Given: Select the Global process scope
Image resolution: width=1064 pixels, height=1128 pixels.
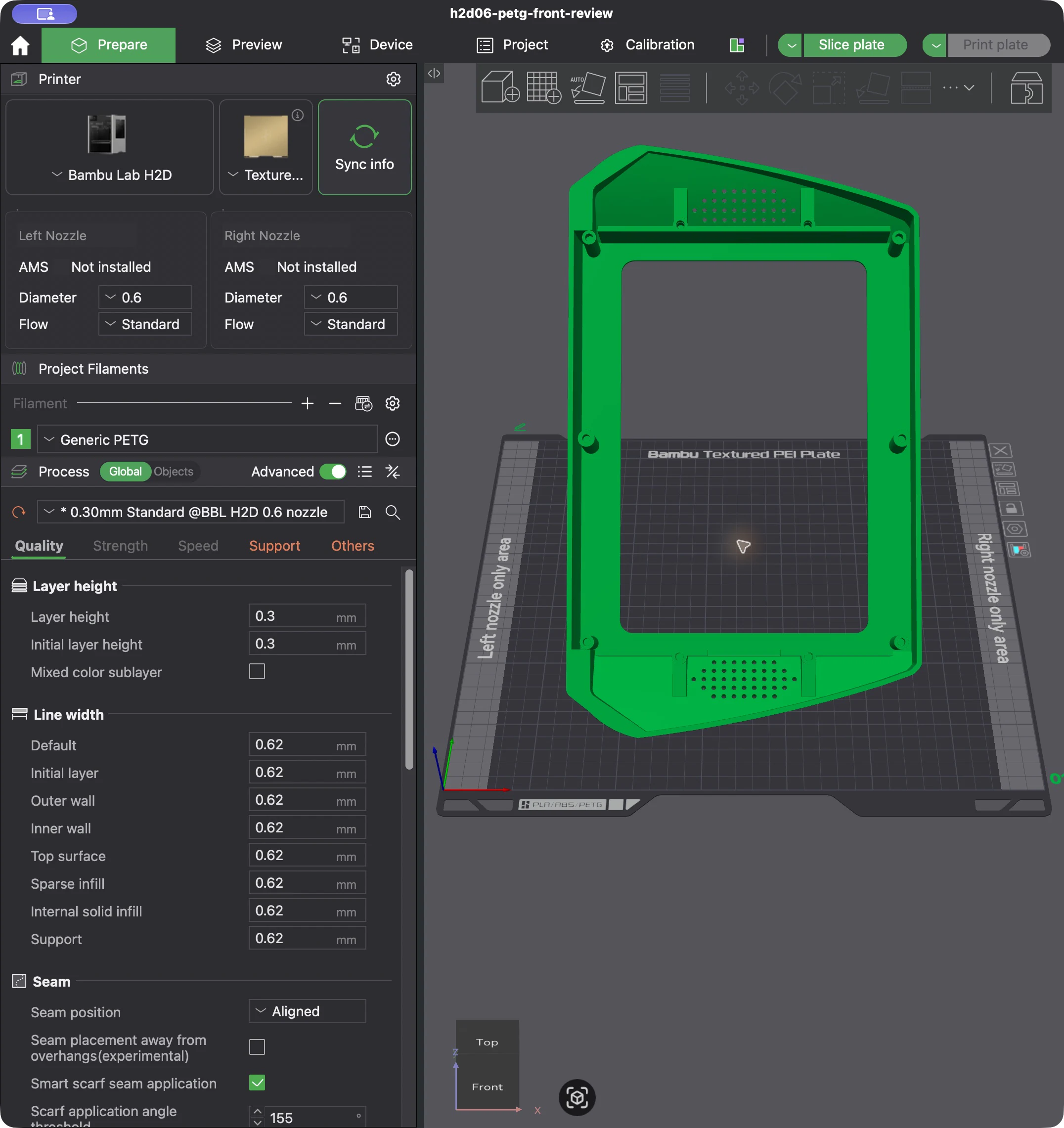Looking at the screenshot, I should 126,472.
